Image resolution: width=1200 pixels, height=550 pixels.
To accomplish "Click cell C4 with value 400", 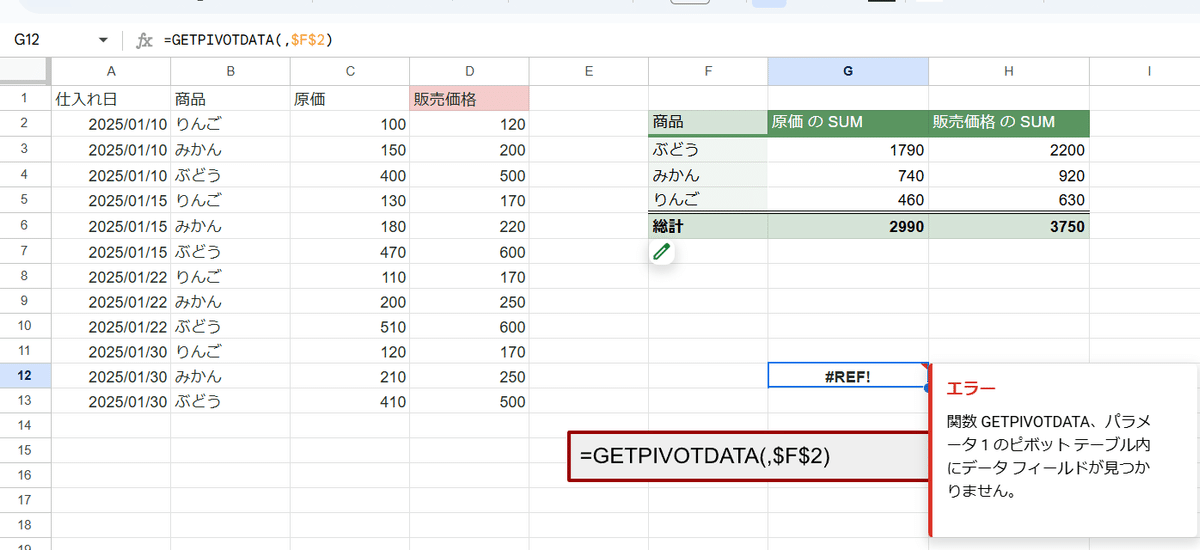I will coord(350,175).
